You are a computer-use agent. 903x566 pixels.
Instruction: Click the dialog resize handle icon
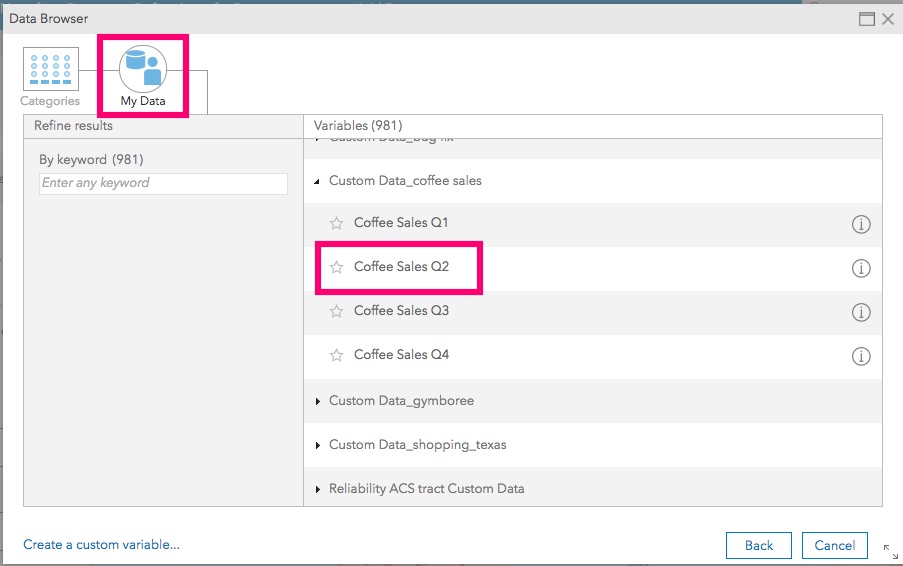pos(890,550)
